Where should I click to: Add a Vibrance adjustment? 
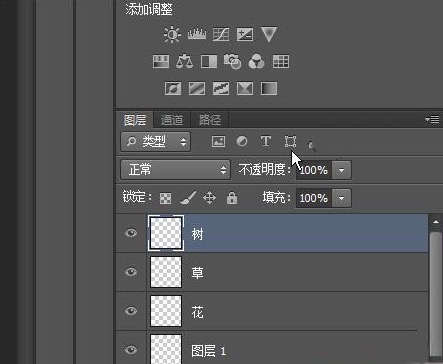(269, 34)
